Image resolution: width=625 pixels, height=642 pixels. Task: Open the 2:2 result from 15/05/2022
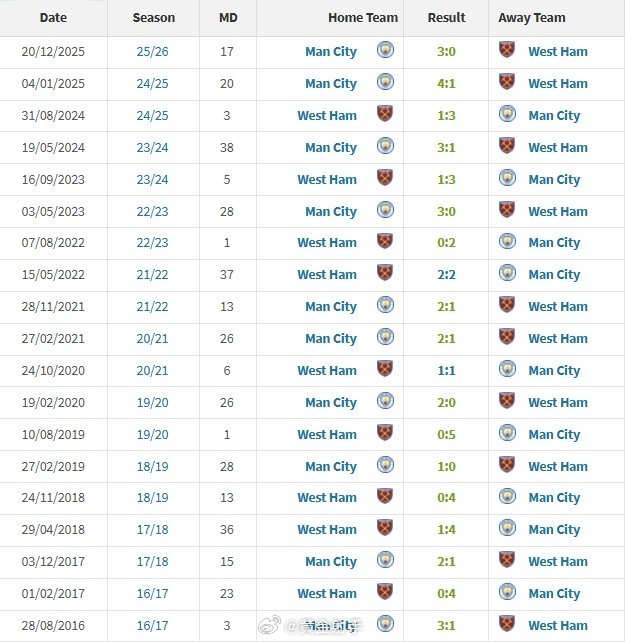446,275
